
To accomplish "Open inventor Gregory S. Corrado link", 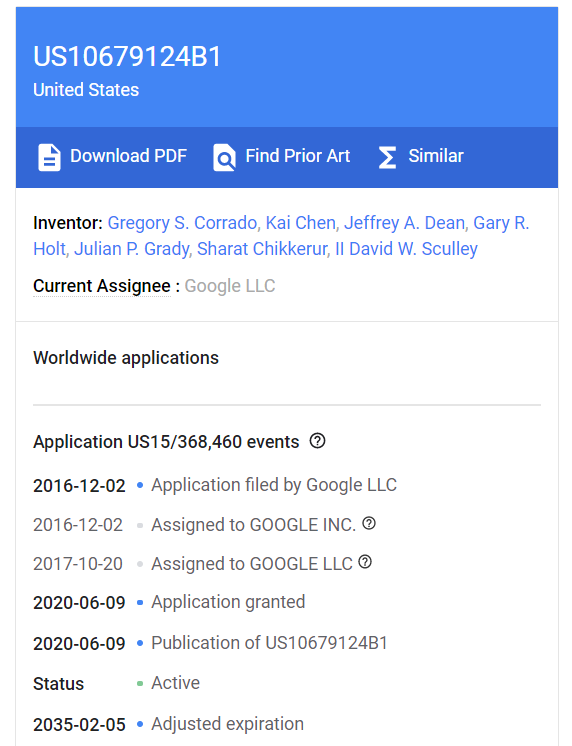I will [x=183, y=223].
